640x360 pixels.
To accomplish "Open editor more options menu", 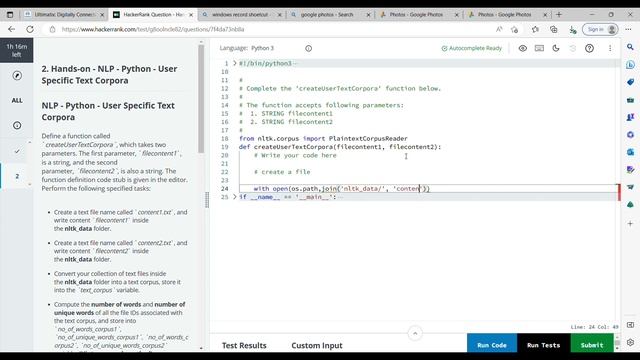I will click(x=610, y=48).
